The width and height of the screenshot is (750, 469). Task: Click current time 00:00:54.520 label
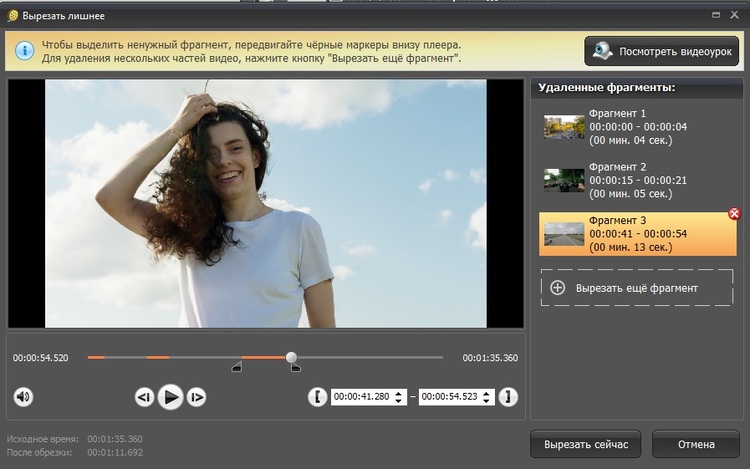tap(41, 358)
